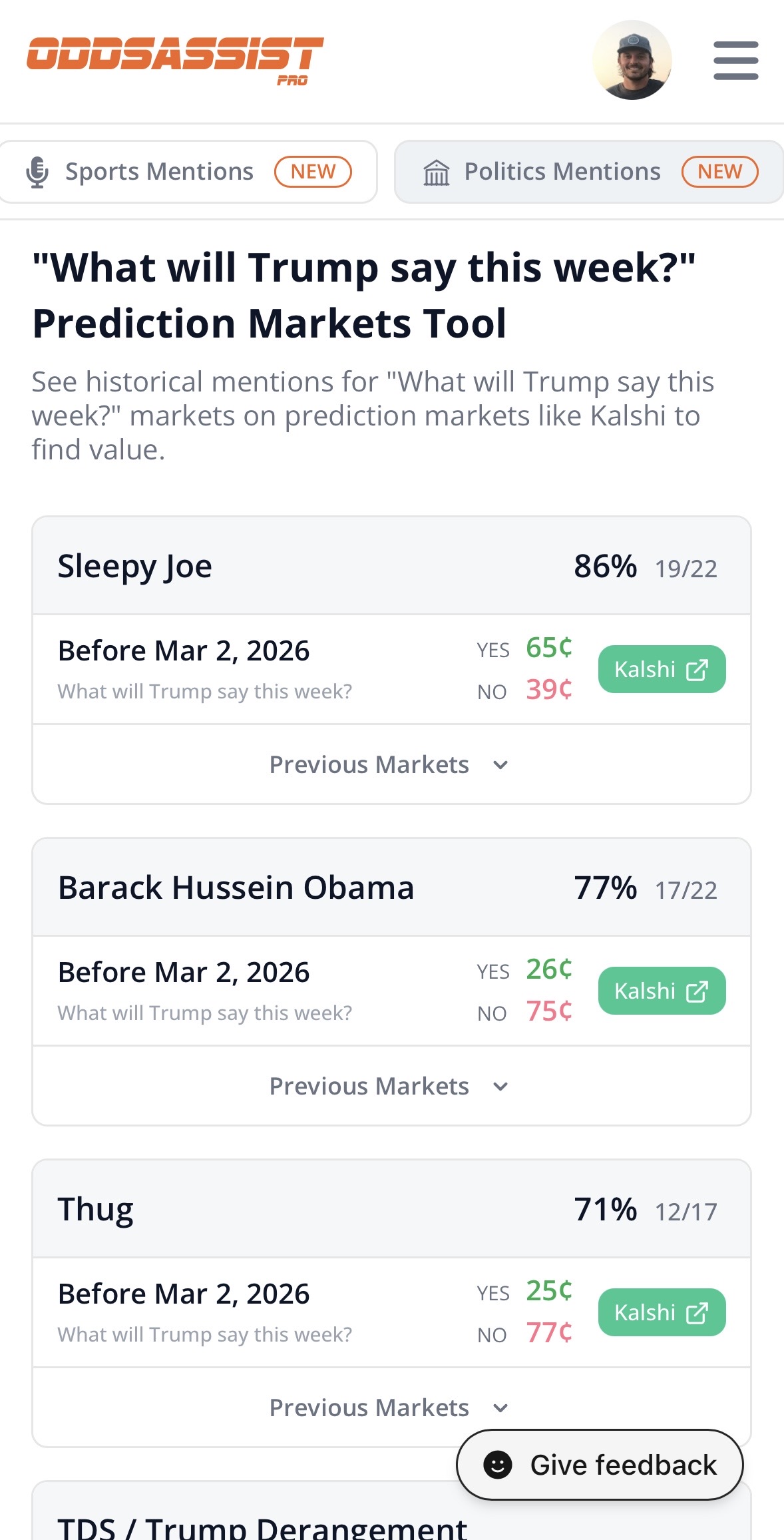Click the external link icon on Obama's Kalshi button
784x1540 pixels.
coord(696,991)
